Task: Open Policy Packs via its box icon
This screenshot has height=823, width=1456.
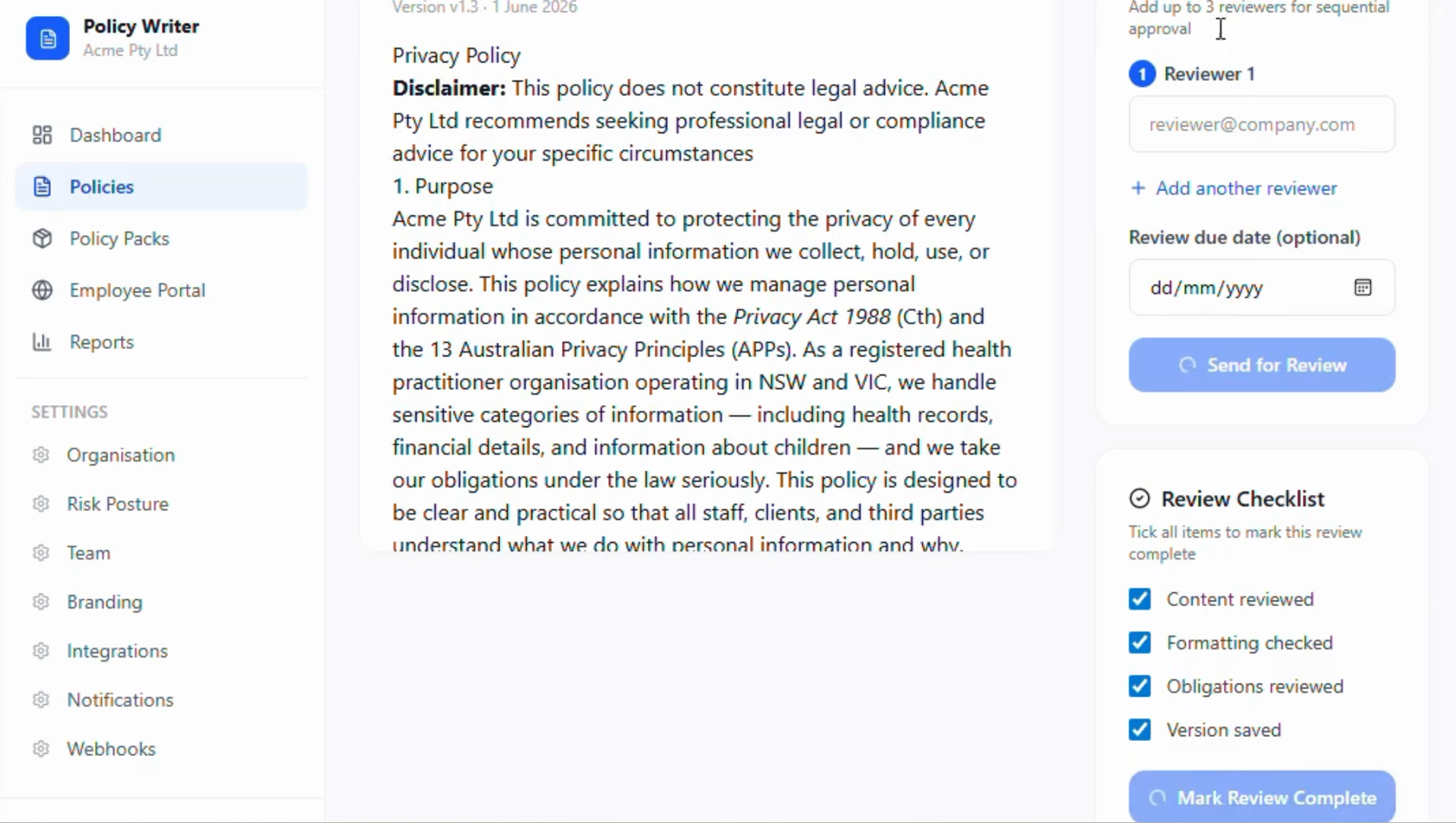Action: click(x=42, y=238)
